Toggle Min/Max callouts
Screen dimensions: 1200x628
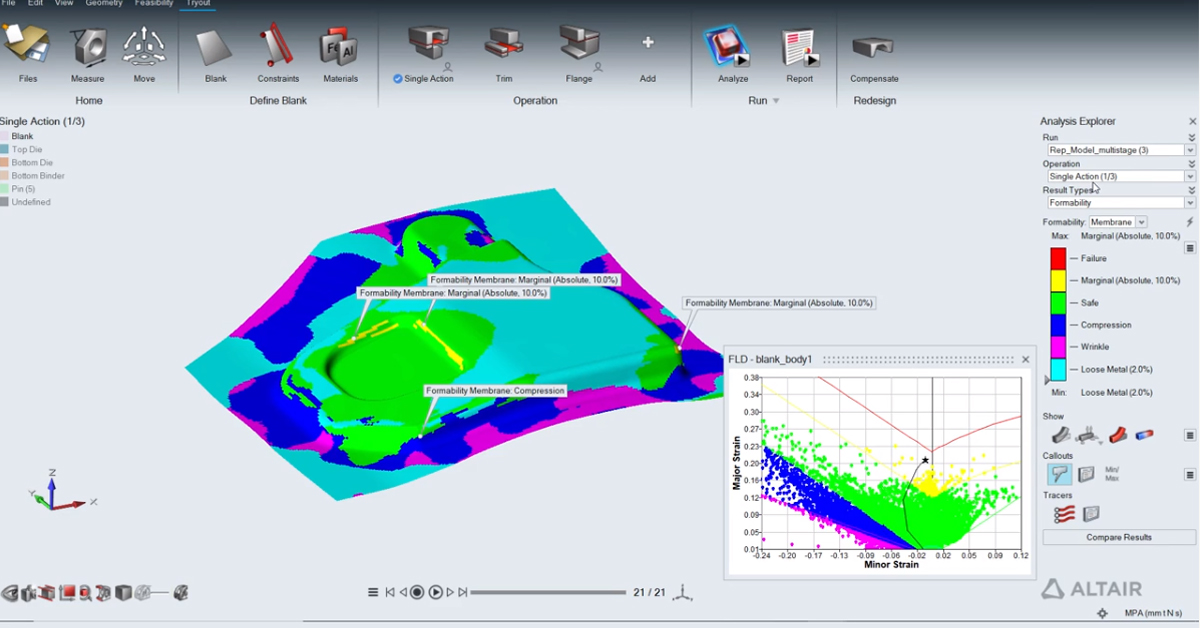click(1112, 475)
